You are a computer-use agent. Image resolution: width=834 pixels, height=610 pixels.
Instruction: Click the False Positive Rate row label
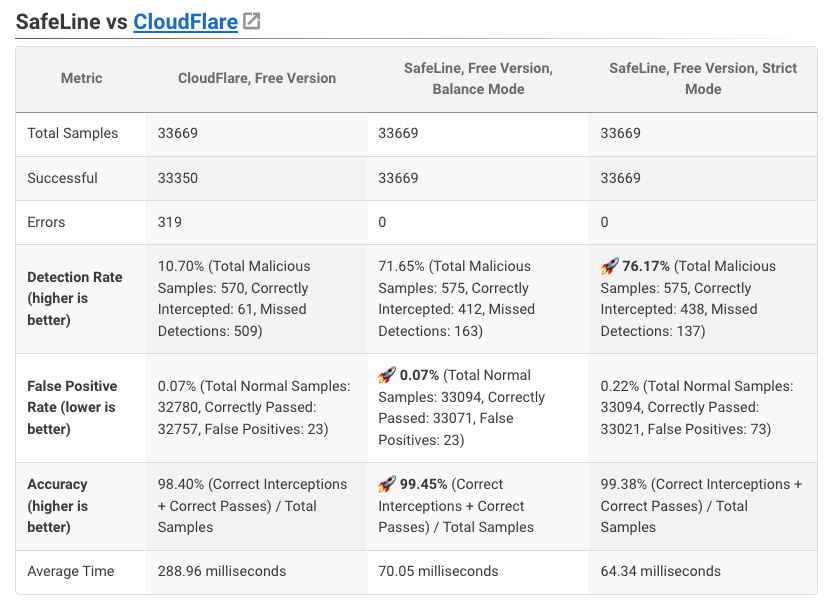click(x=72, y=407)
